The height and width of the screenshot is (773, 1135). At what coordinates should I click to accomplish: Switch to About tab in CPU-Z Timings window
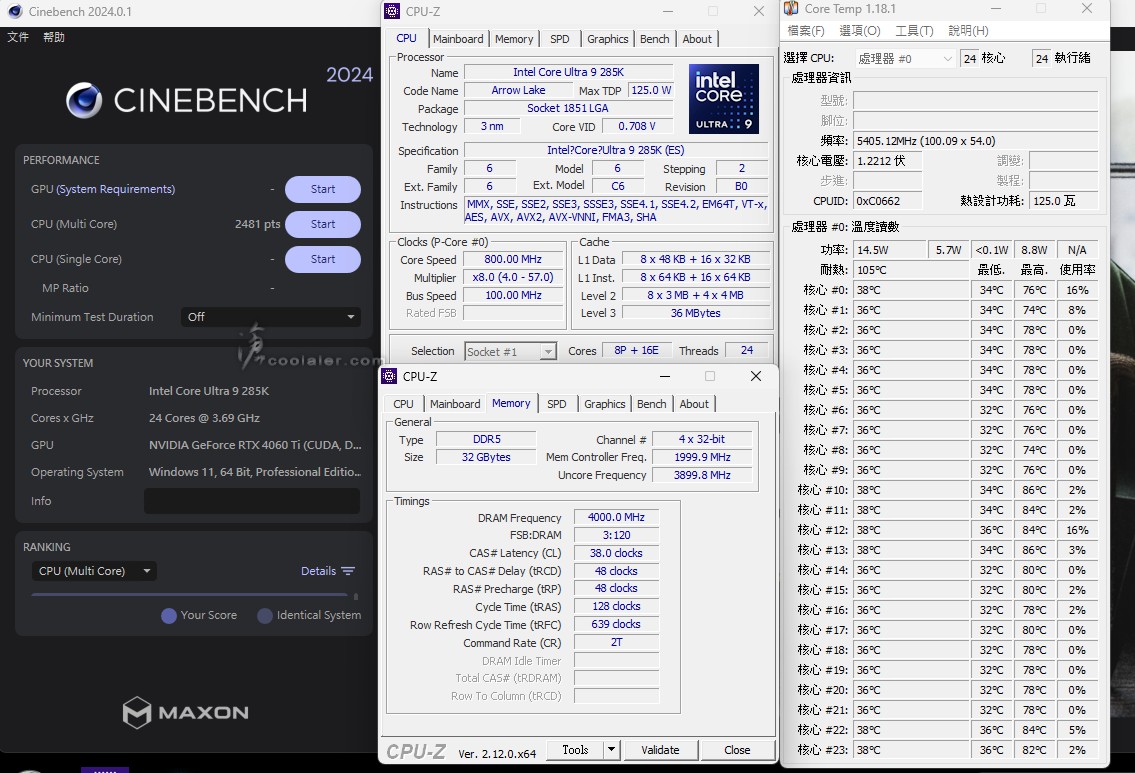click(694, 404)
